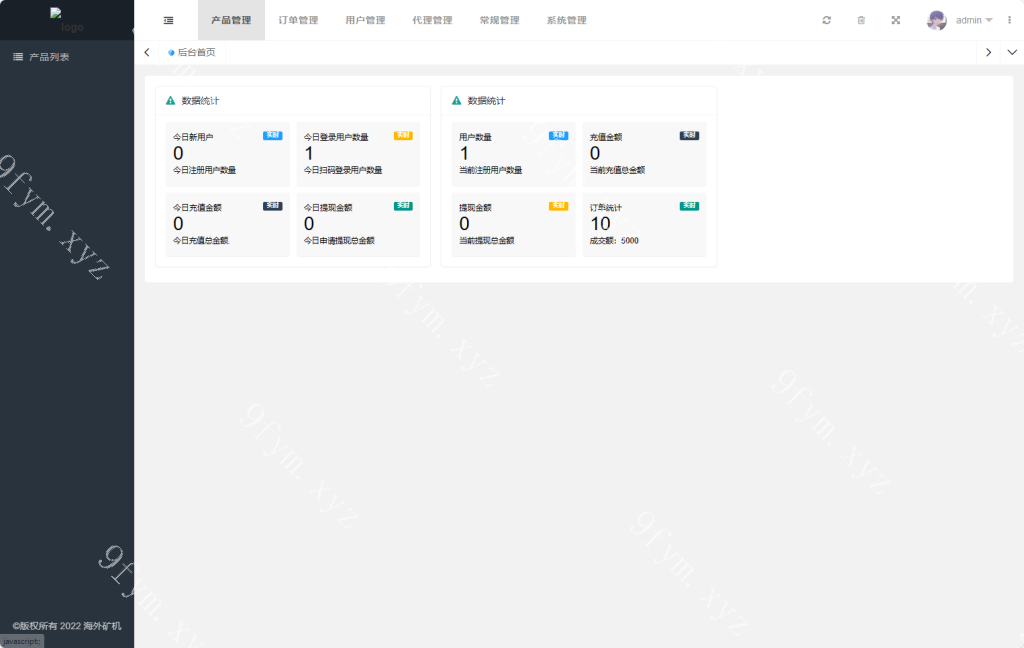Click the blue 实时 badge on 今日新用户
This screenshot has height=648, width=1024.
[273, 135]
